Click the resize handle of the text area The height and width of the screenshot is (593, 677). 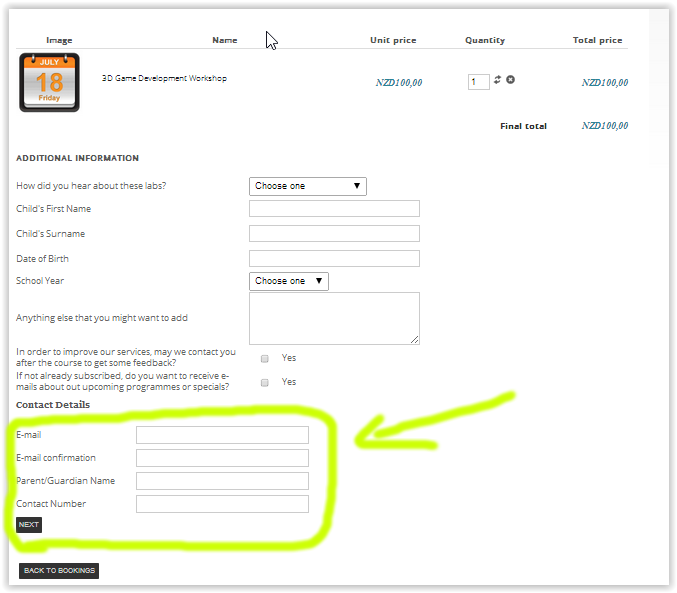point(414,340)
